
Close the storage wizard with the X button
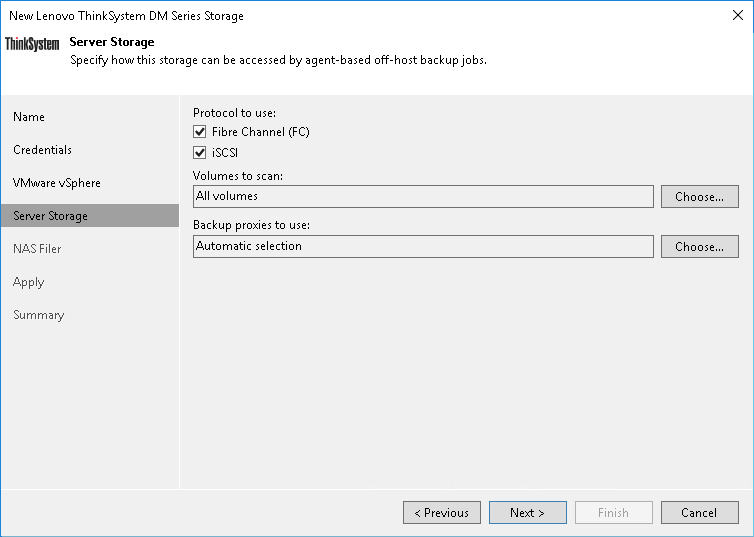pos(734,16)
